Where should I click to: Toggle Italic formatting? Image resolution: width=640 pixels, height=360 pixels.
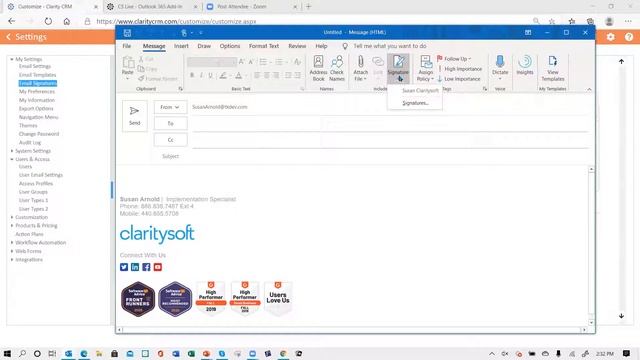(x=201, y=75)
